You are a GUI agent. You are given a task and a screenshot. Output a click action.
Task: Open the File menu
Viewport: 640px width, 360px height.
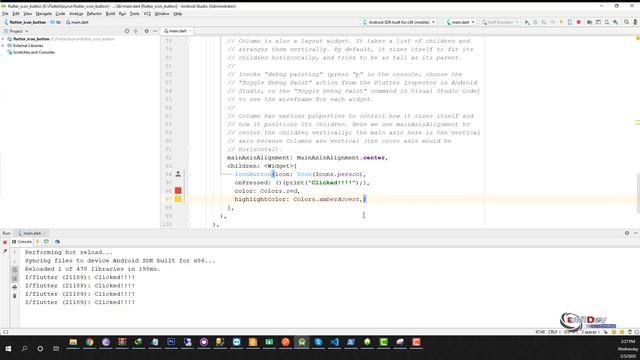pyautogui.click(x=5, y=14)
